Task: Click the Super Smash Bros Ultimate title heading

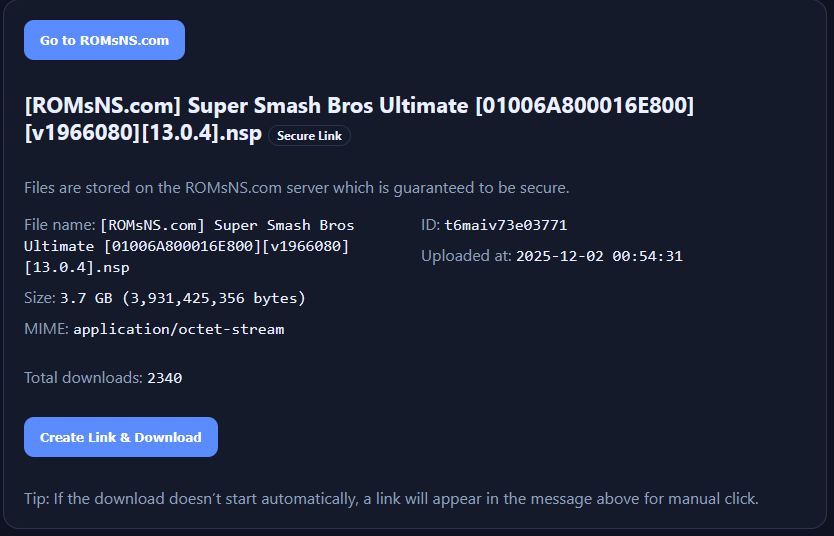Action: pos(358,106)
